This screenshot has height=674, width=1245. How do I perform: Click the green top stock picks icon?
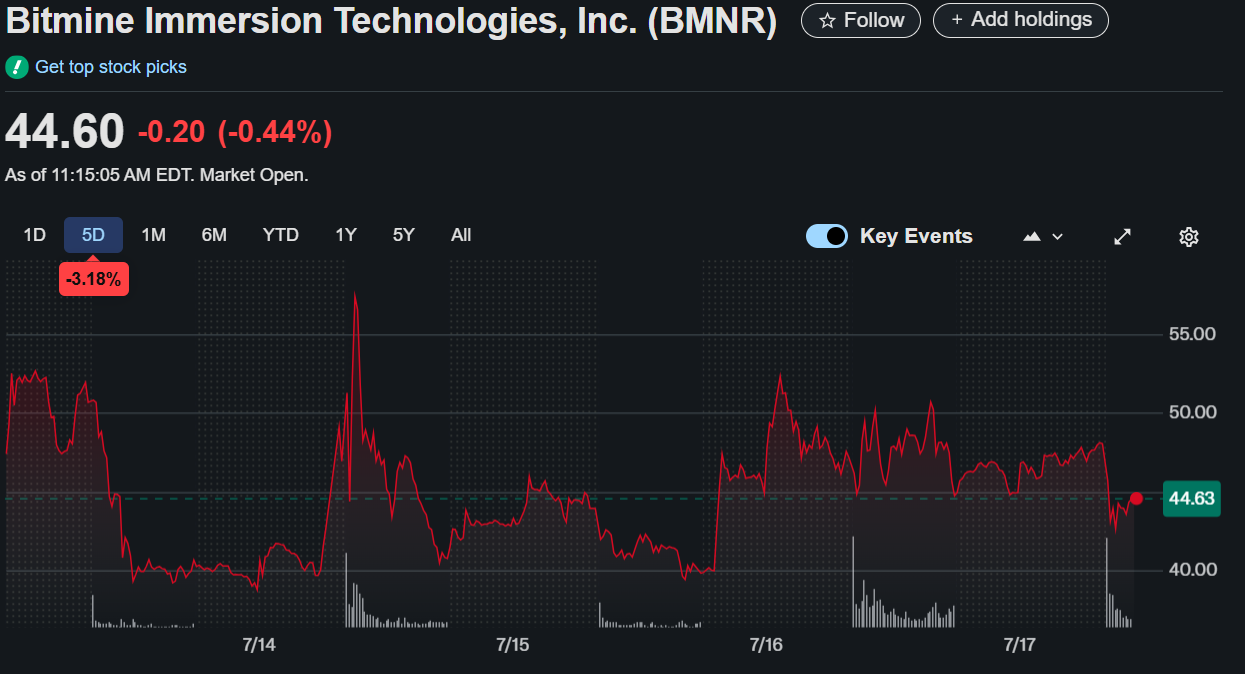[16, 67]
